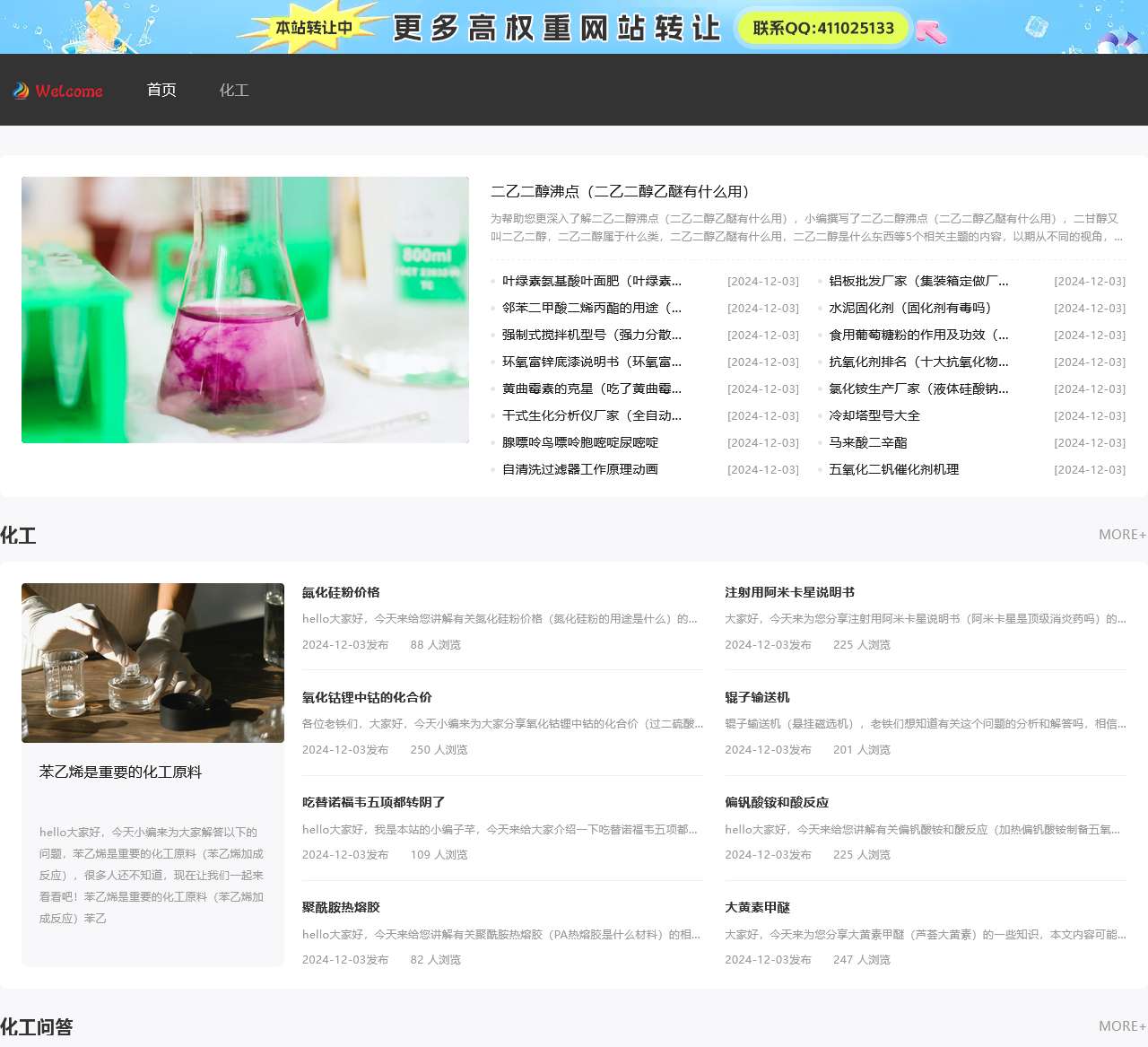Click the pink cursor icon in top banner
Screen dimensions: 1148x1047
[932, 31]
